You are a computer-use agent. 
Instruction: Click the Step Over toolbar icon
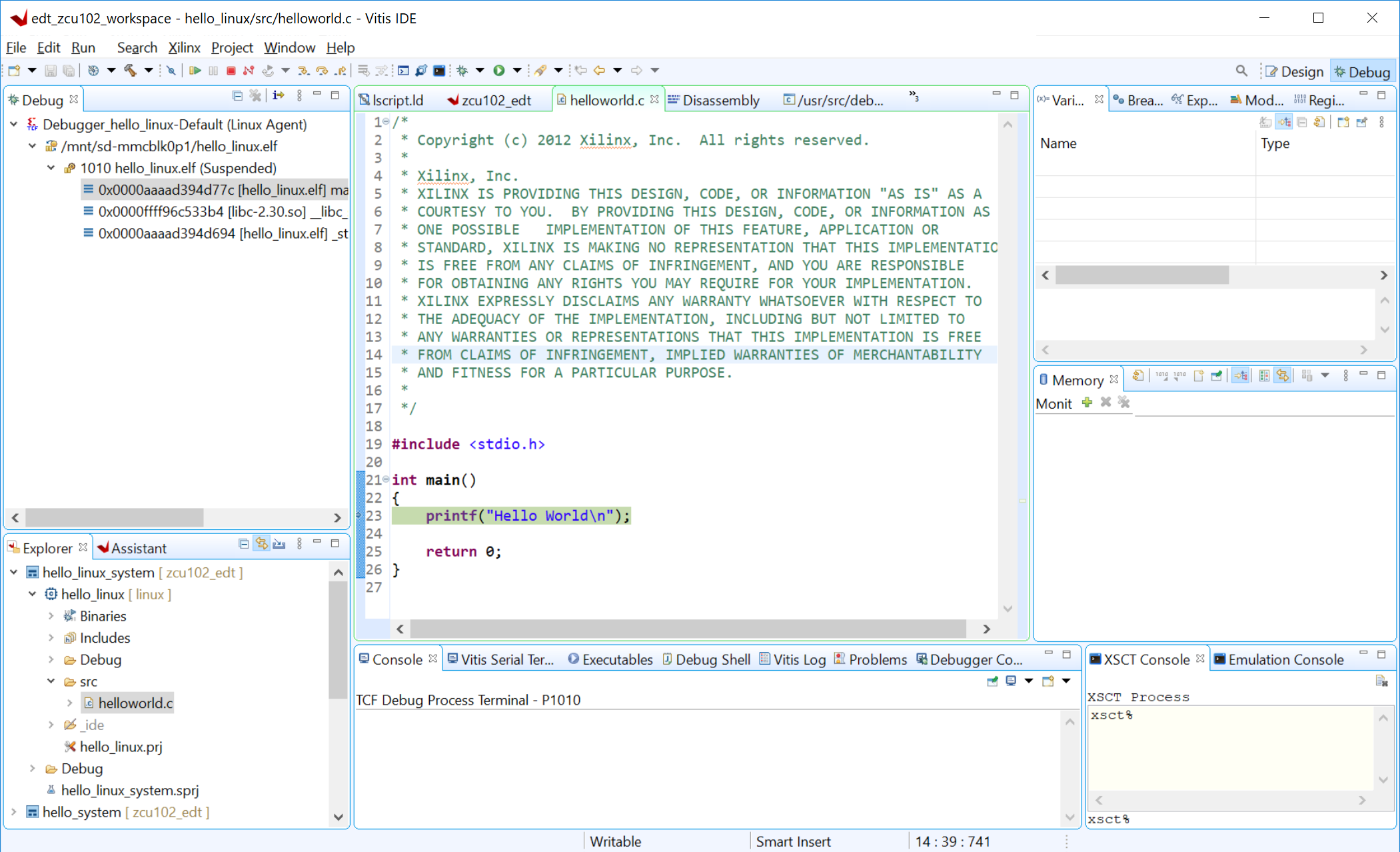click(x=322, y=71)
